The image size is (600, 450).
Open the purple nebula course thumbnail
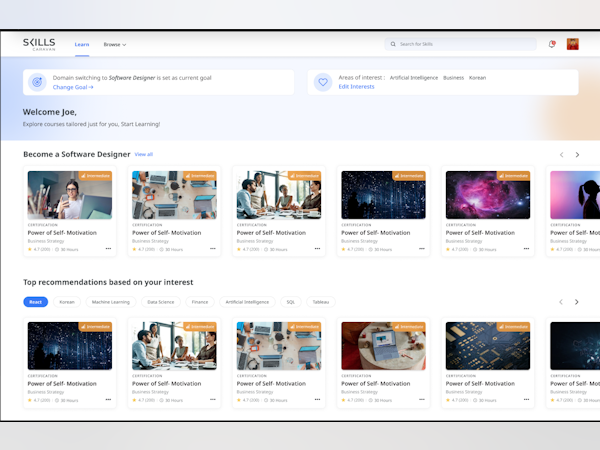488,195
